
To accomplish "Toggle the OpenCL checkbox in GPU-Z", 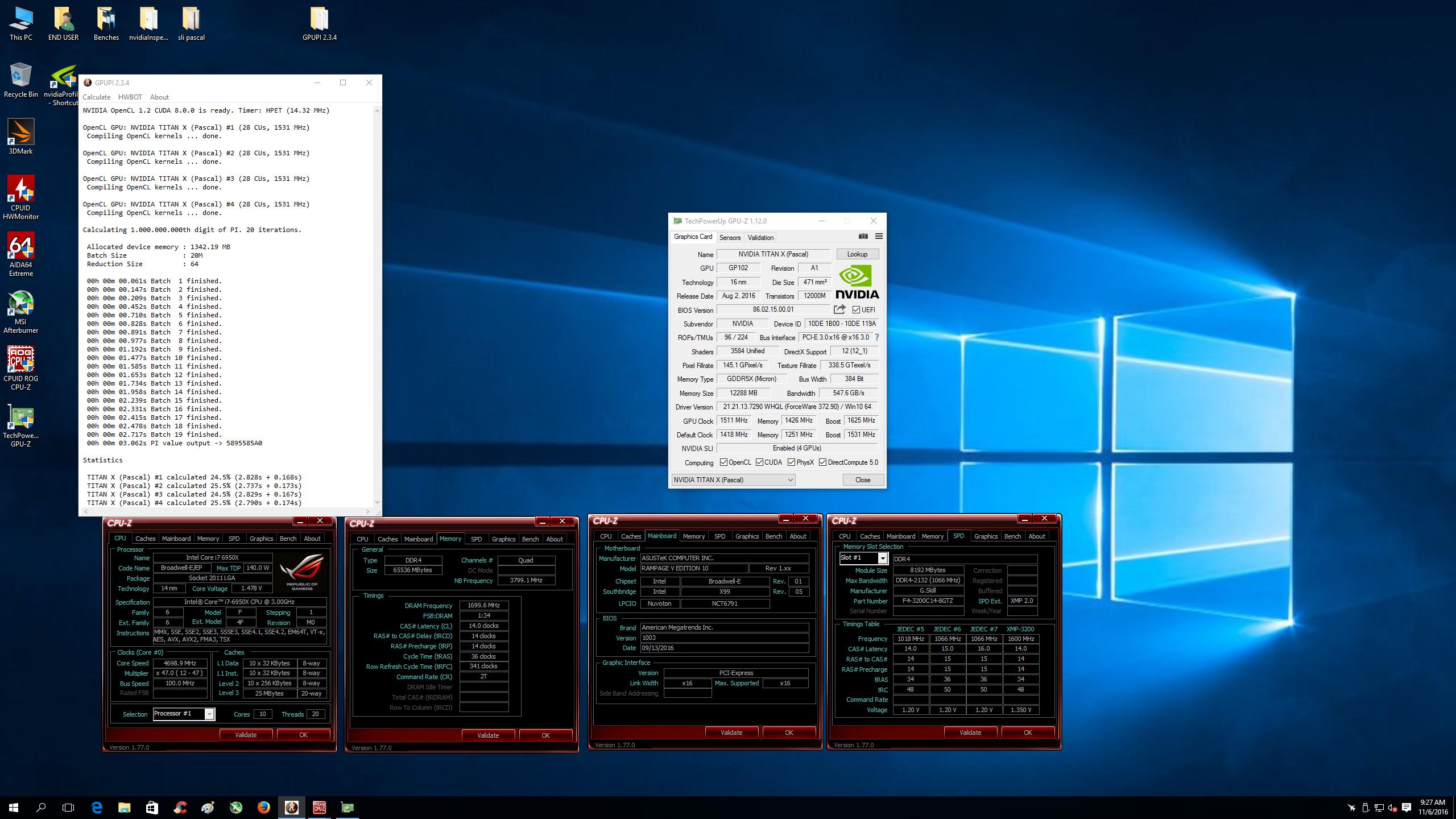I will coord(724,462).
